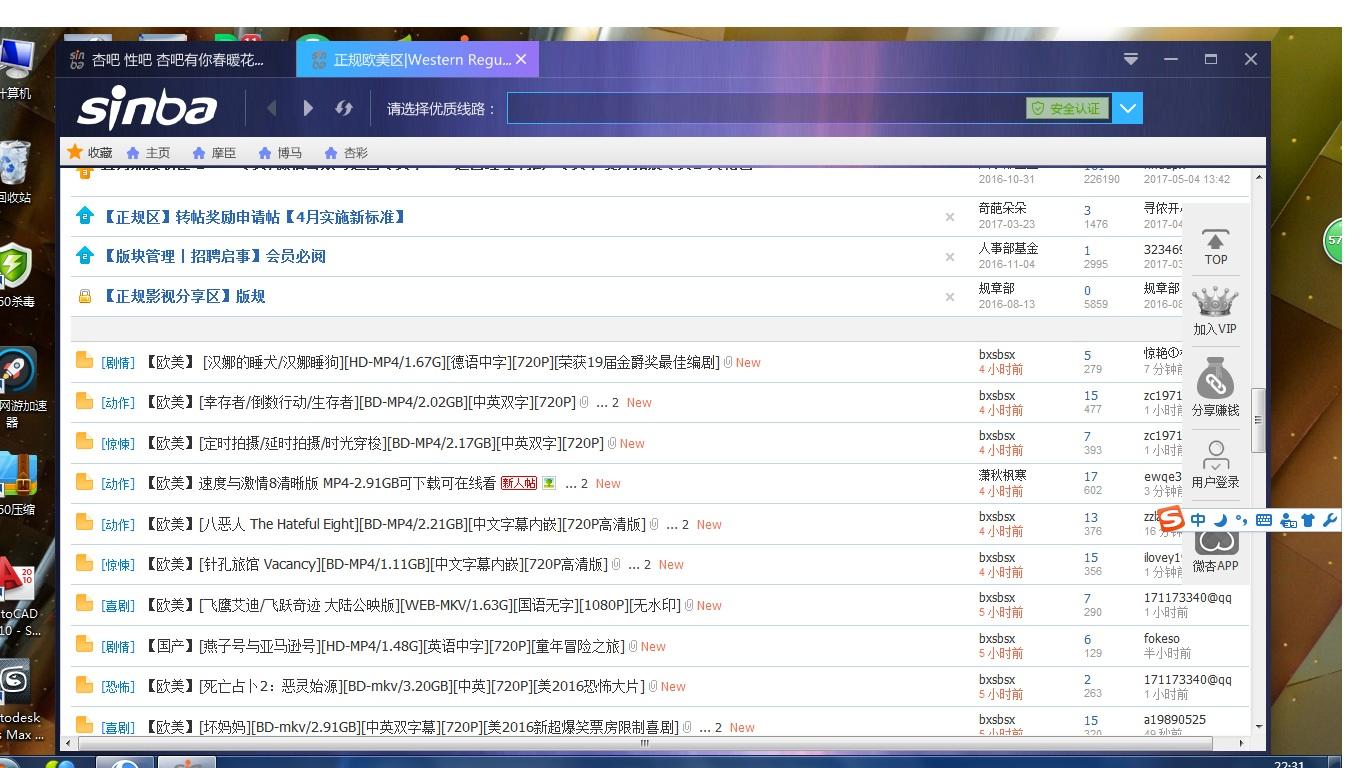Click the vertical scrollbar thumb
The width and height of the screenshot is (1366, 768).
[1258, 421]
